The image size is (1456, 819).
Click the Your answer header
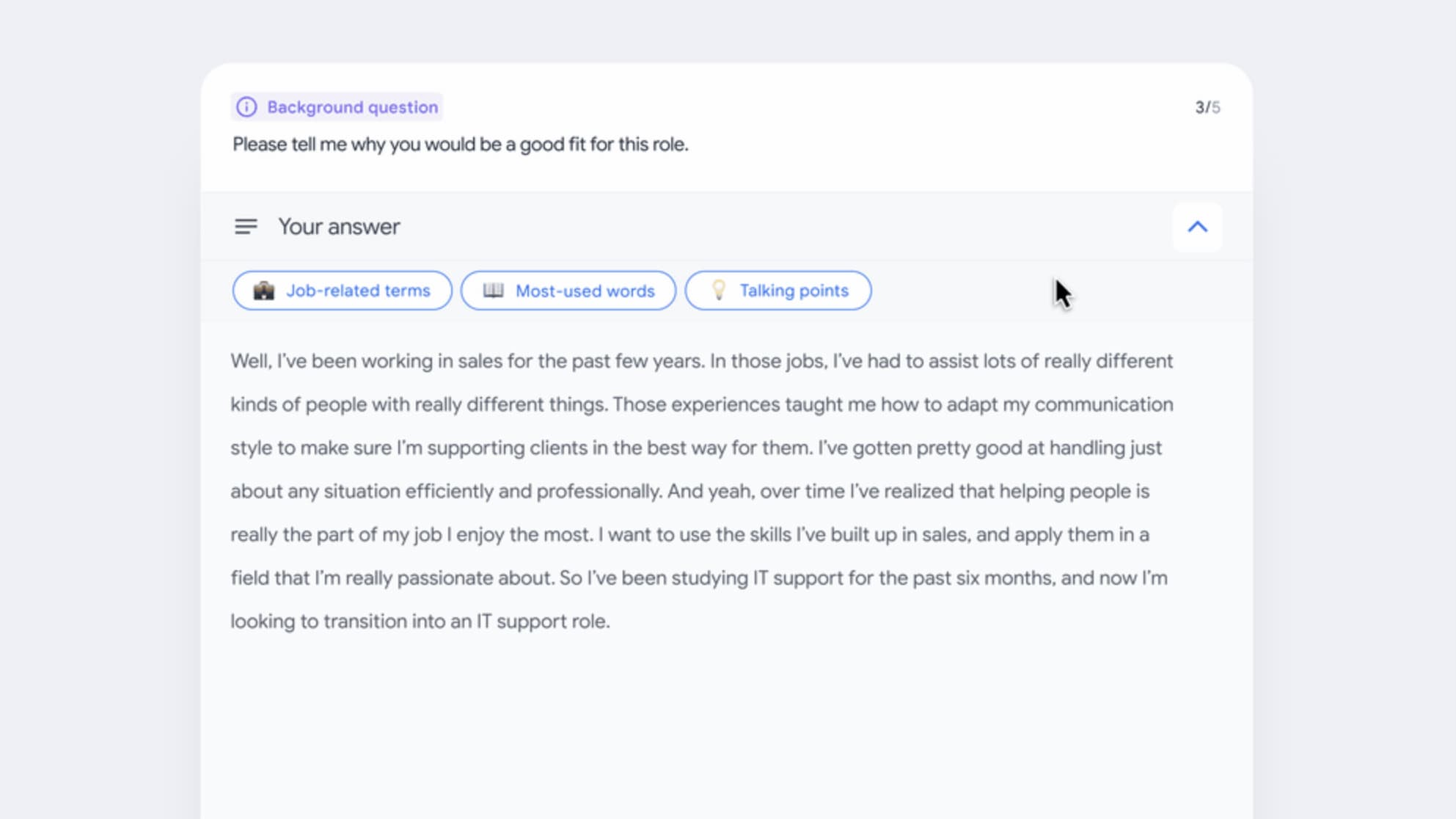point(338,226)
